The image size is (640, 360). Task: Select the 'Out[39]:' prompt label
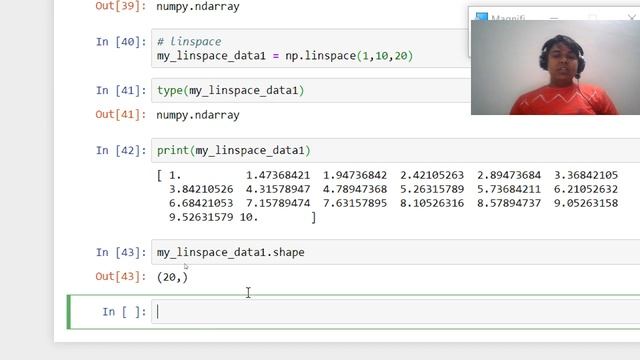point(121,6)
